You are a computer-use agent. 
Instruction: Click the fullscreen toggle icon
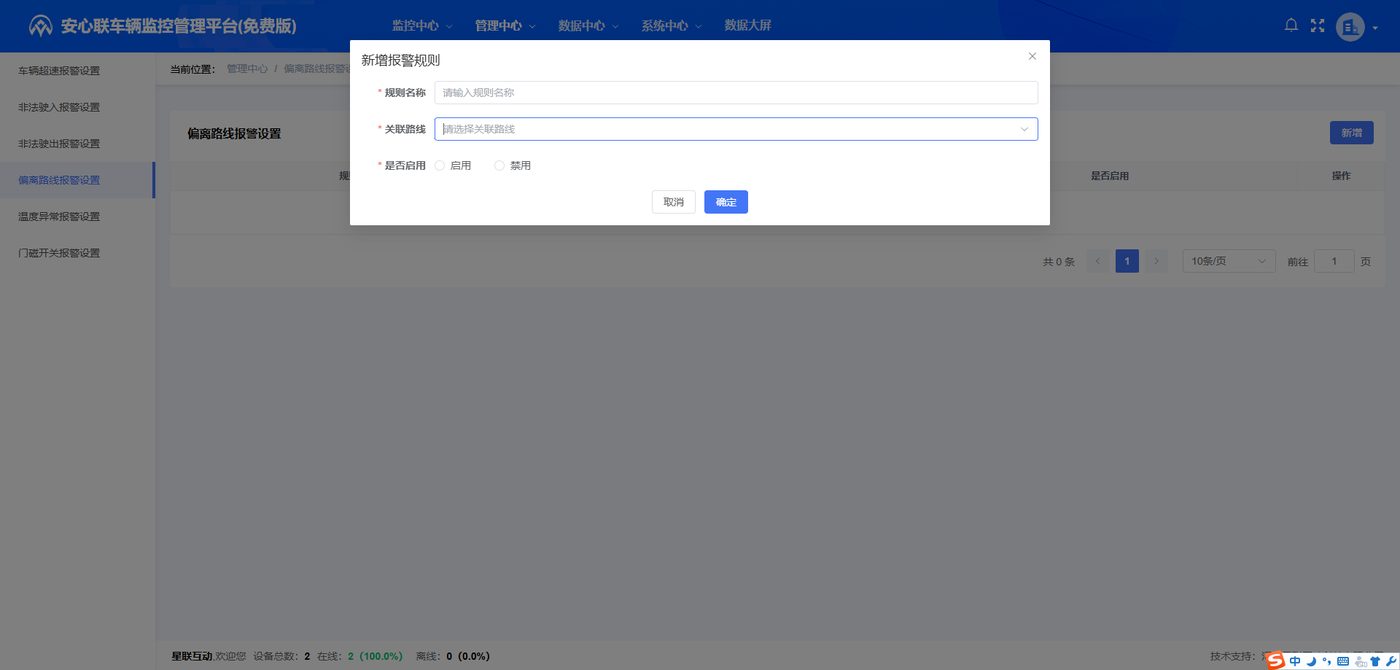(x=1317, y=26)
